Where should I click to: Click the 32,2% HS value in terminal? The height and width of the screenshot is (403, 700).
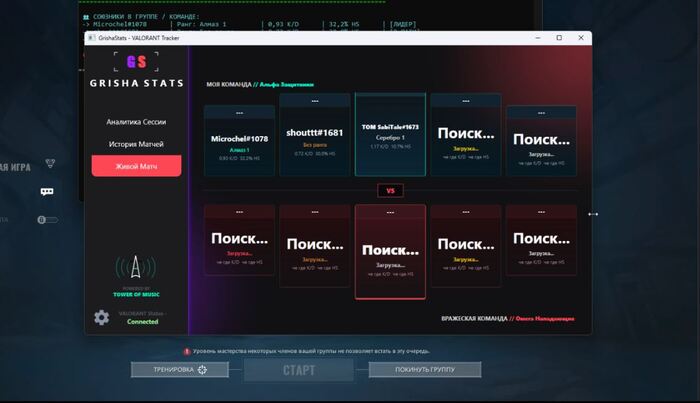tap(344, 24)
